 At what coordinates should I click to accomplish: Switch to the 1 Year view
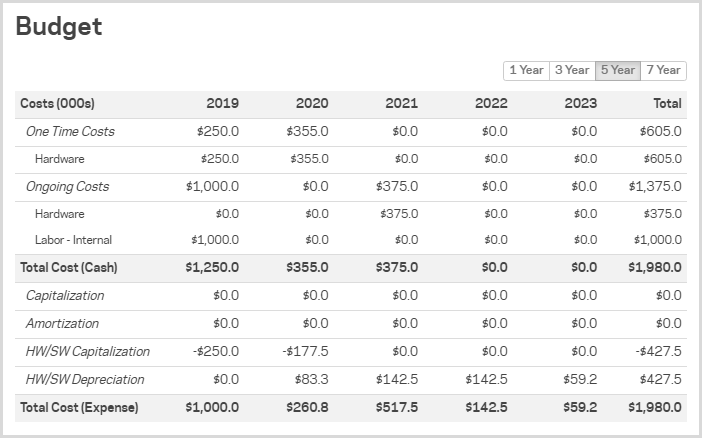click(526, 70)
